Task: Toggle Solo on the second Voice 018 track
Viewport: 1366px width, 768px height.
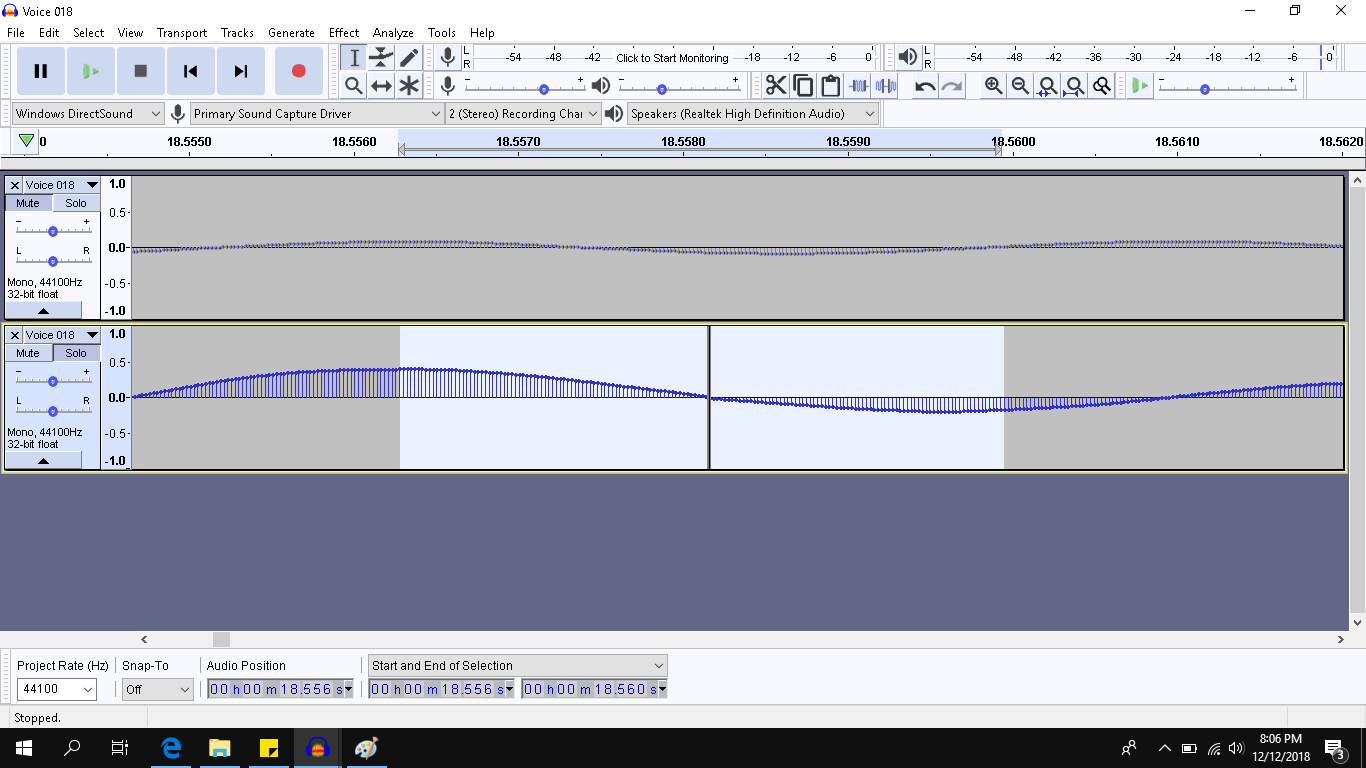Action: [x=76, y=353]
